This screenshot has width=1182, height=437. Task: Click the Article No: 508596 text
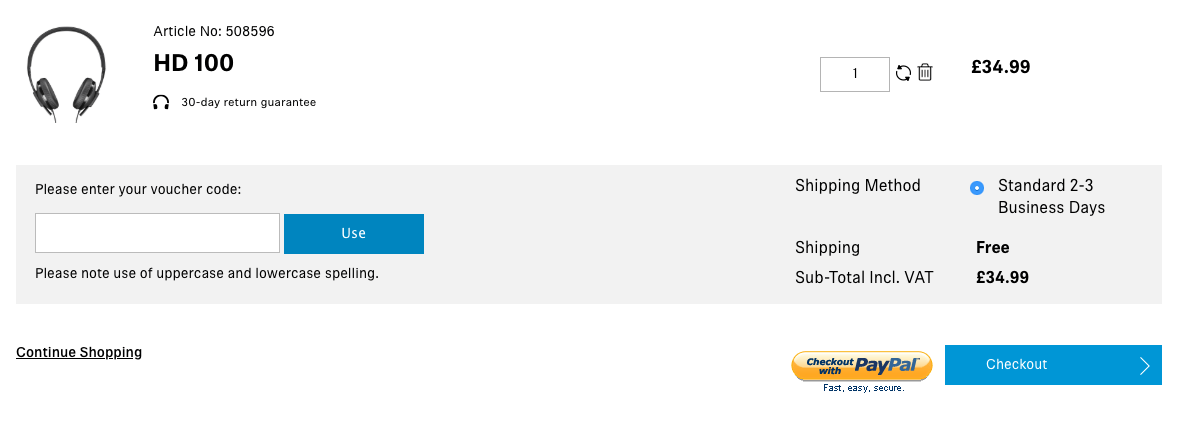click(214, 32)
